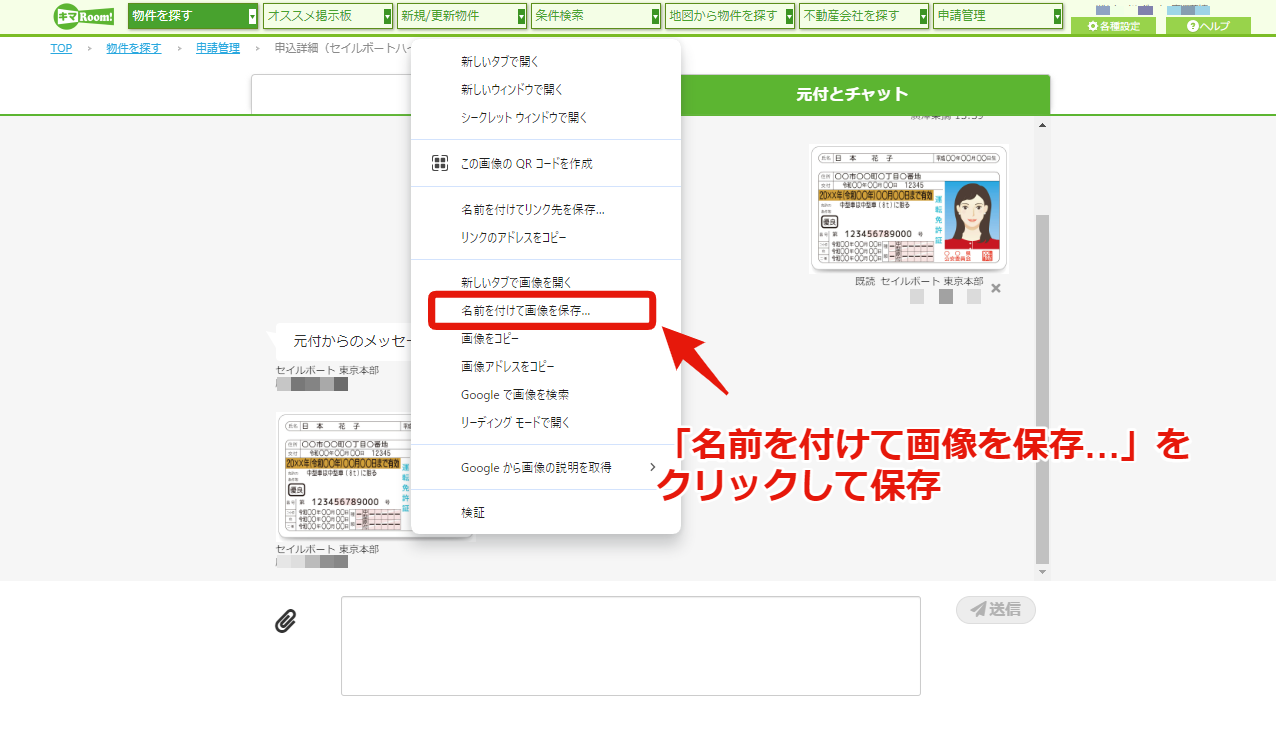Image resolution: width=1276 pixels, height=749 pixels.
Task: Click the キマRoom! logo
Action: click(x=85, y=16)
